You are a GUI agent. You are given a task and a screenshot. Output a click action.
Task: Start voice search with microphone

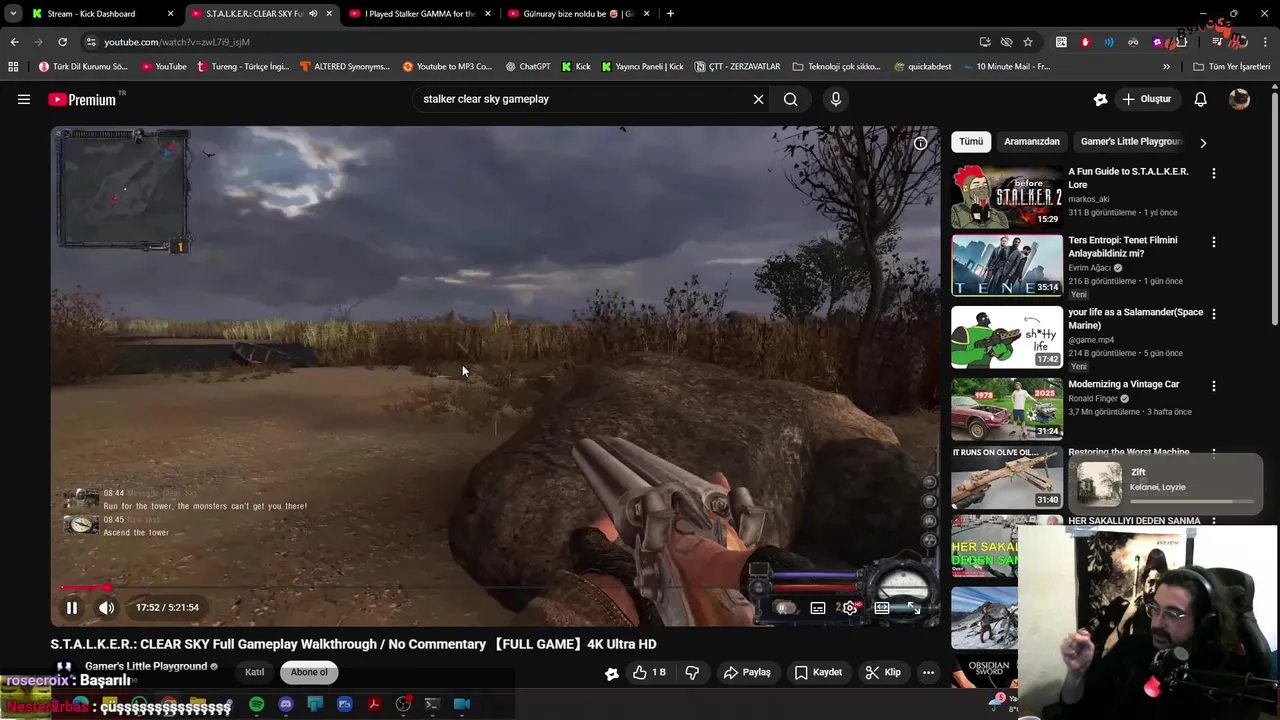[836, 99]
